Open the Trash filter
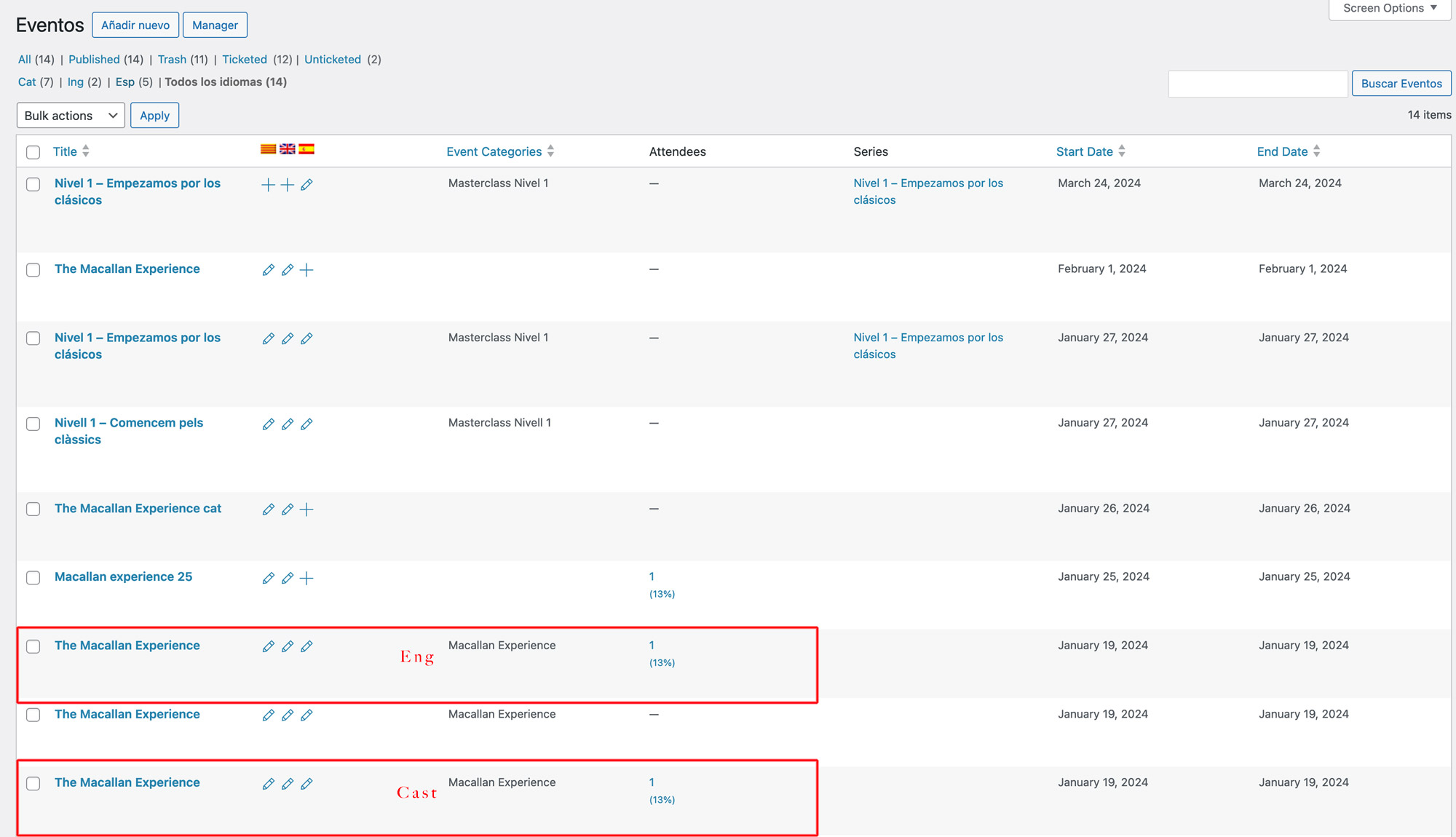The height and width of the screenshot is (837, 1456). pos(172,60)
